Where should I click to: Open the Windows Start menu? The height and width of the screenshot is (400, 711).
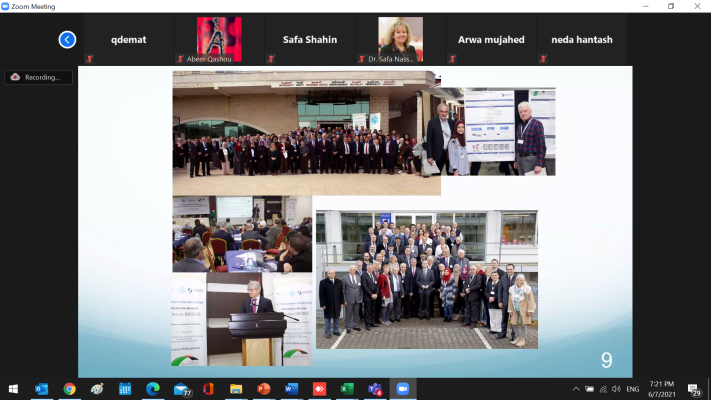13,389
